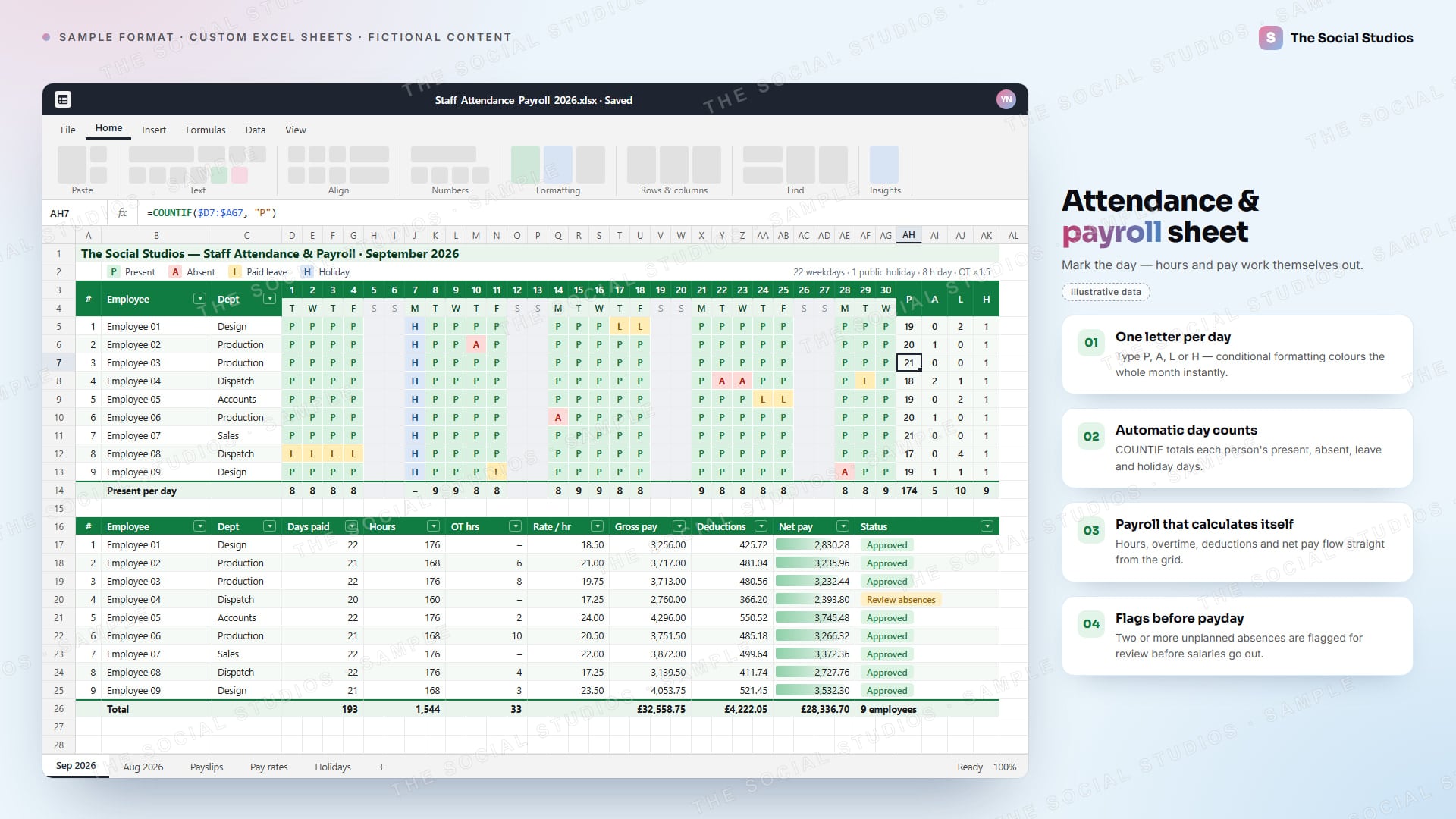Click the Approved status for Employee 01

(x=886, y=545)
